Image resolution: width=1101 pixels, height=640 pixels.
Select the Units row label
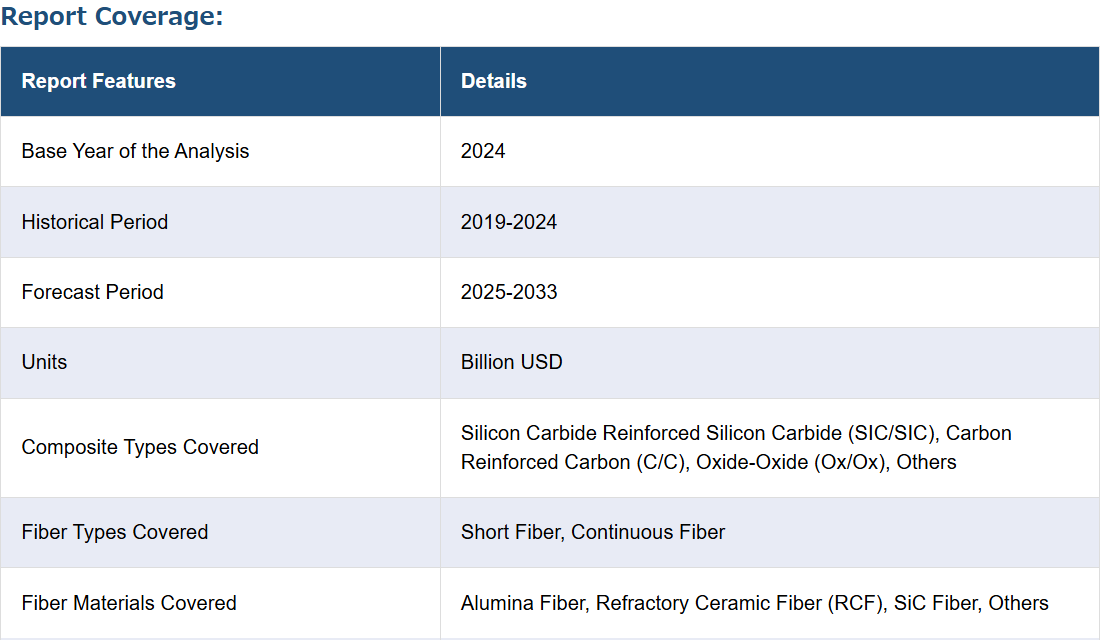pyautogui.click(x=44, y=362)
